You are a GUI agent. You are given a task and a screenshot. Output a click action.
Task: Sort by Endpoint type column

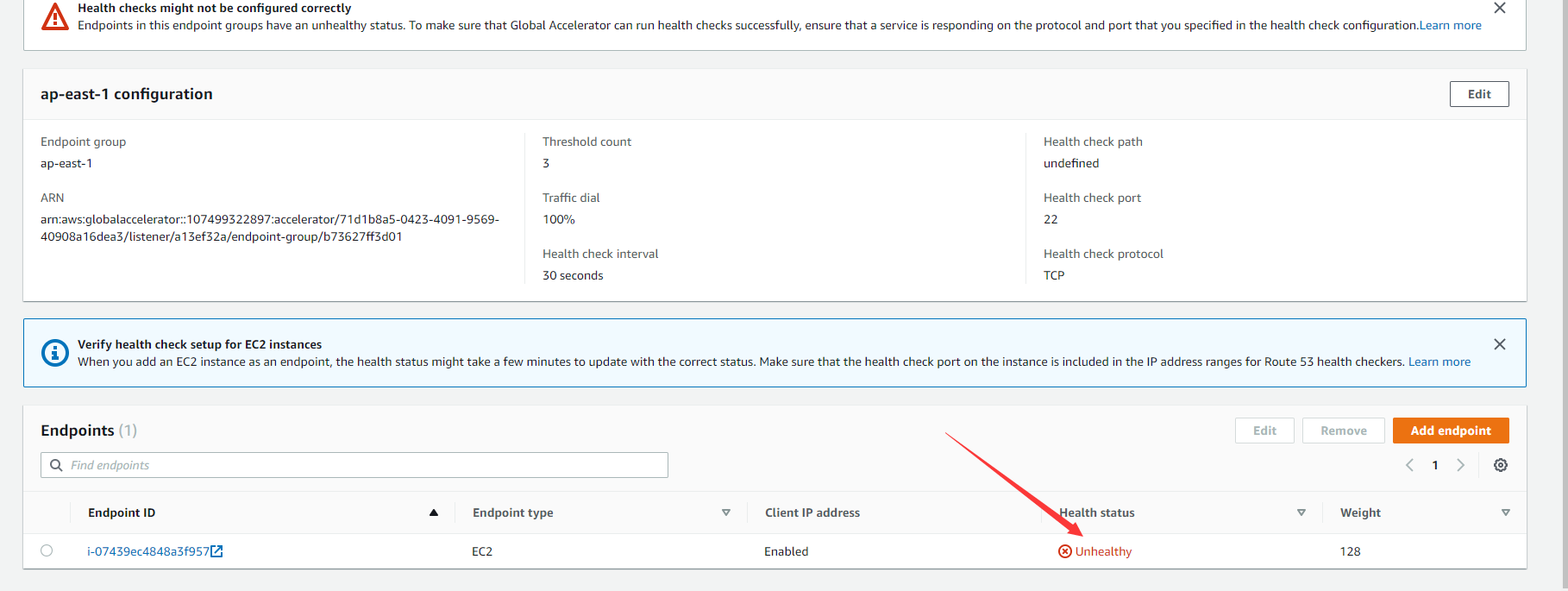(725, 512)
